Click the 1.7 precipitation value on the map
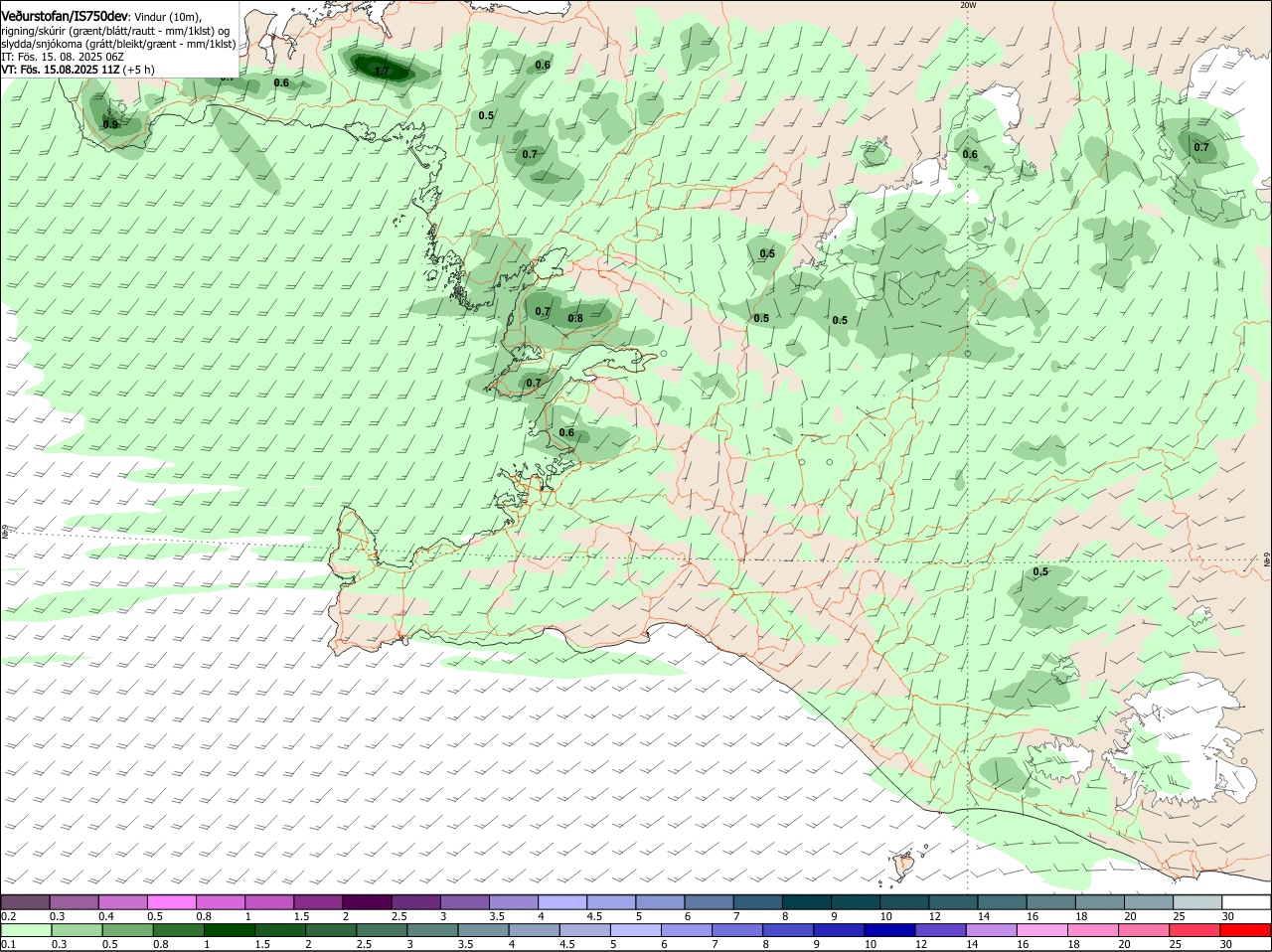1272x952 pixels. pos(382,71)
